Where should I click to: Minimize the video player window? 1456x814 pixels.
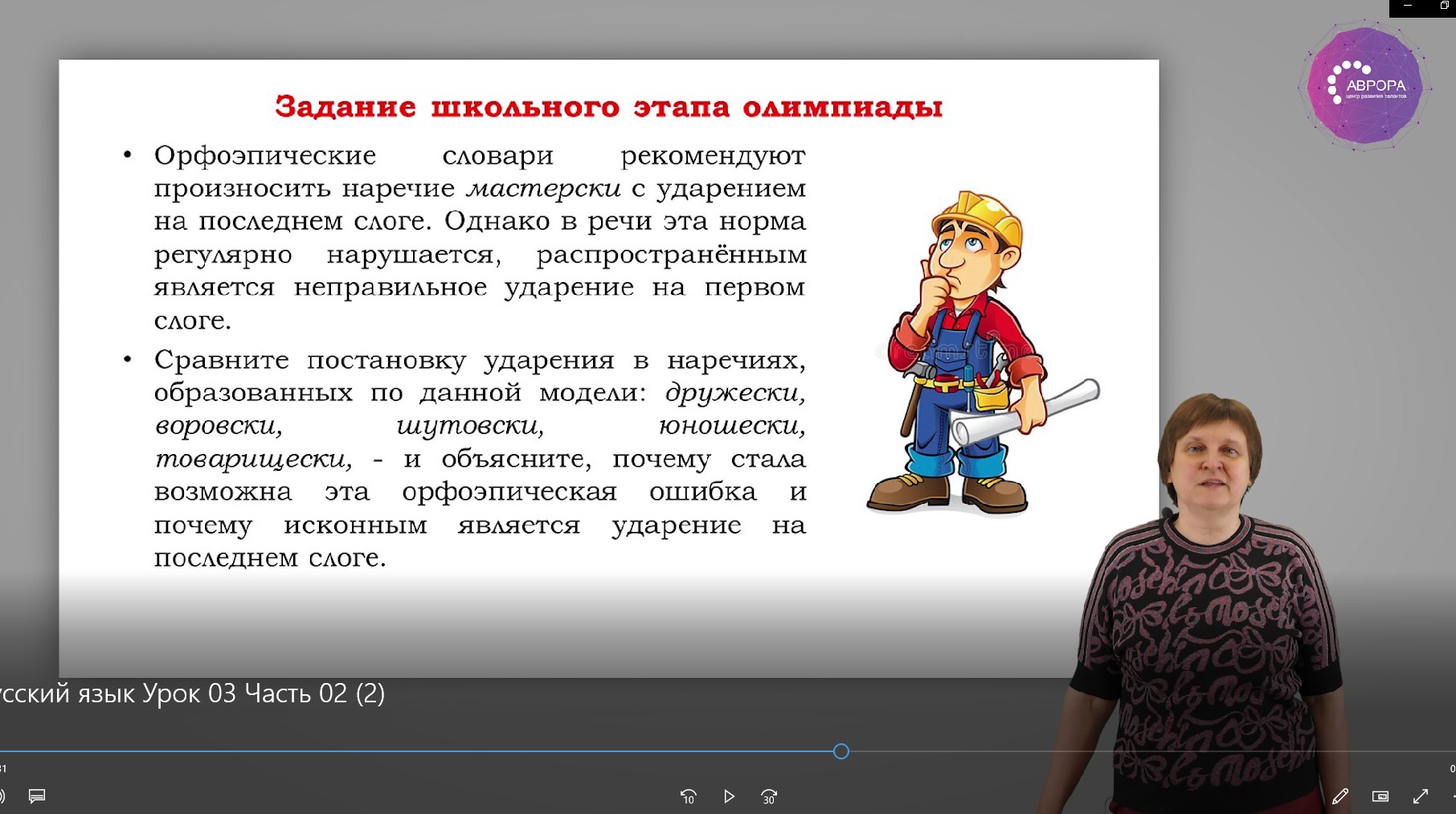1408,6
